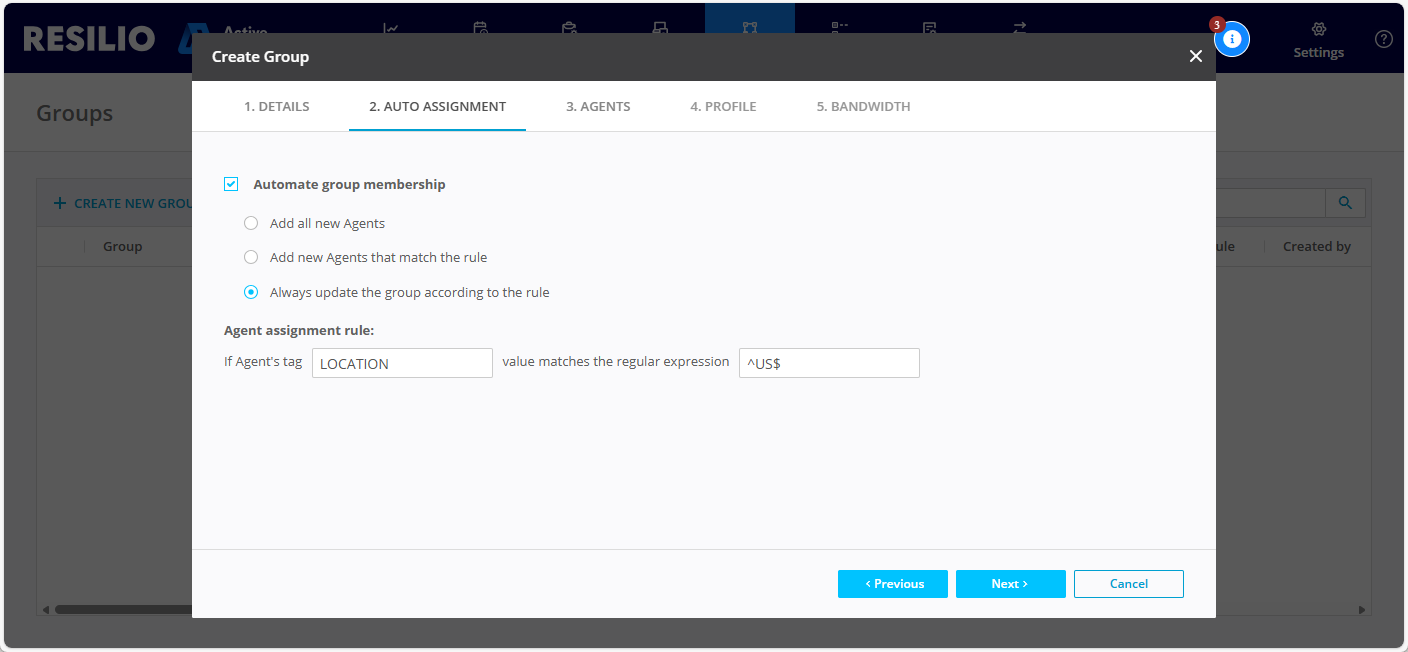Open Settings gear in top bar
This screenshot has height=652, width=1408.
pyautogui.click(x=1318, y=41)
